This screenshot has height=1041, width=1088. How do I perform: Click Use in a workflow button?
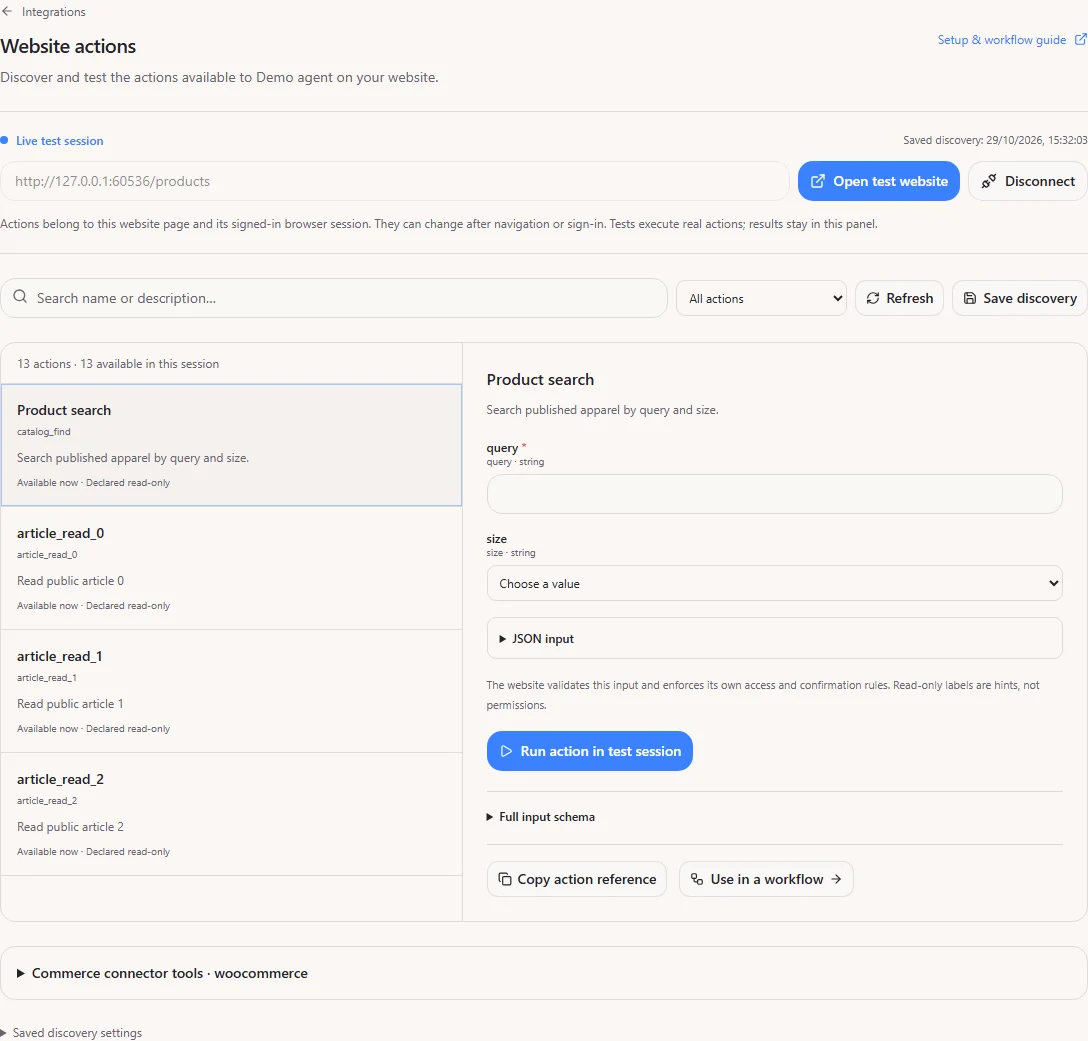click(766, 879)
